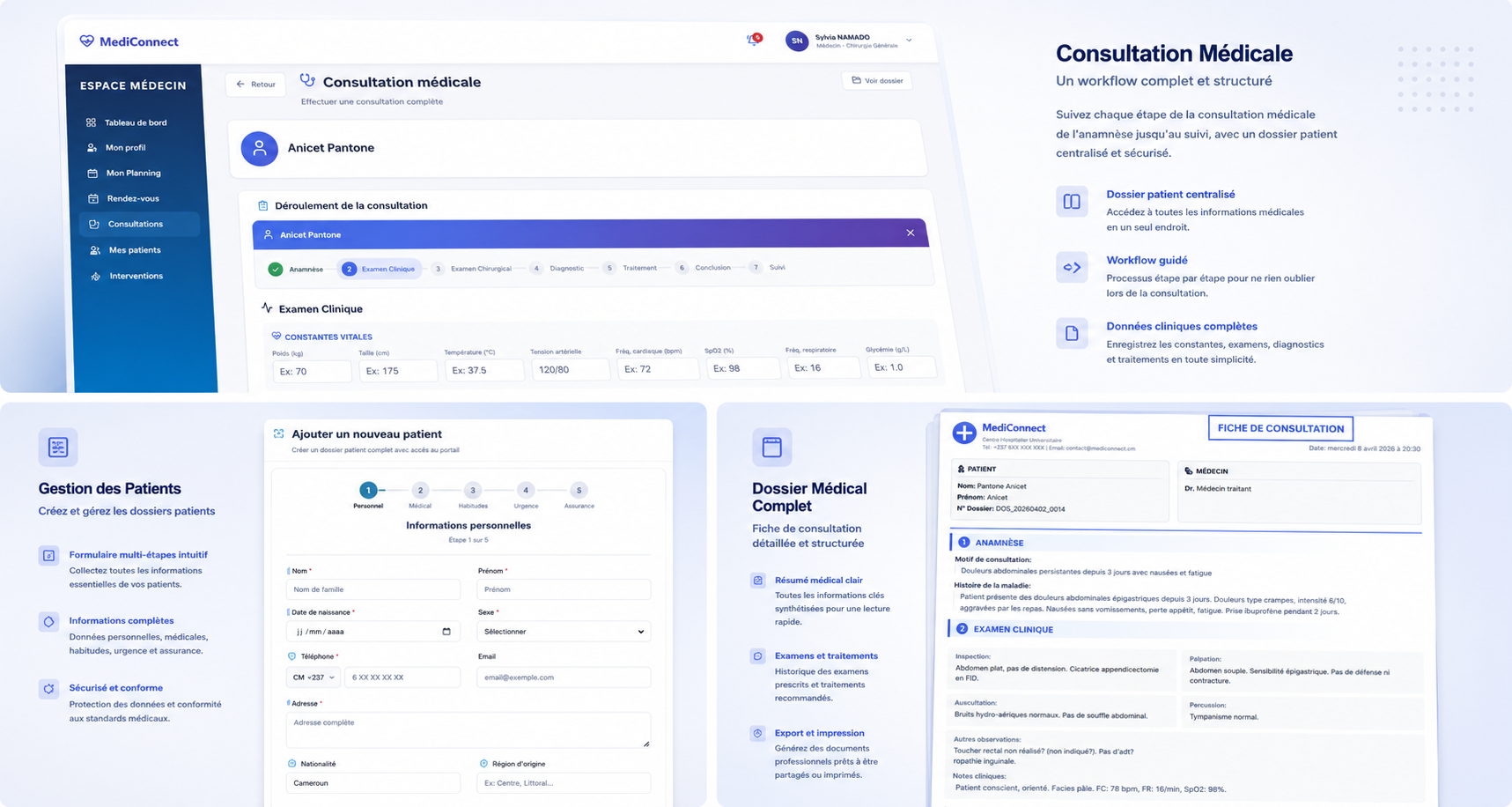This screenshot has width=1512, height=807.
Task: Open the Date de naissance calendar picker
Action: [x=446, y=632]
